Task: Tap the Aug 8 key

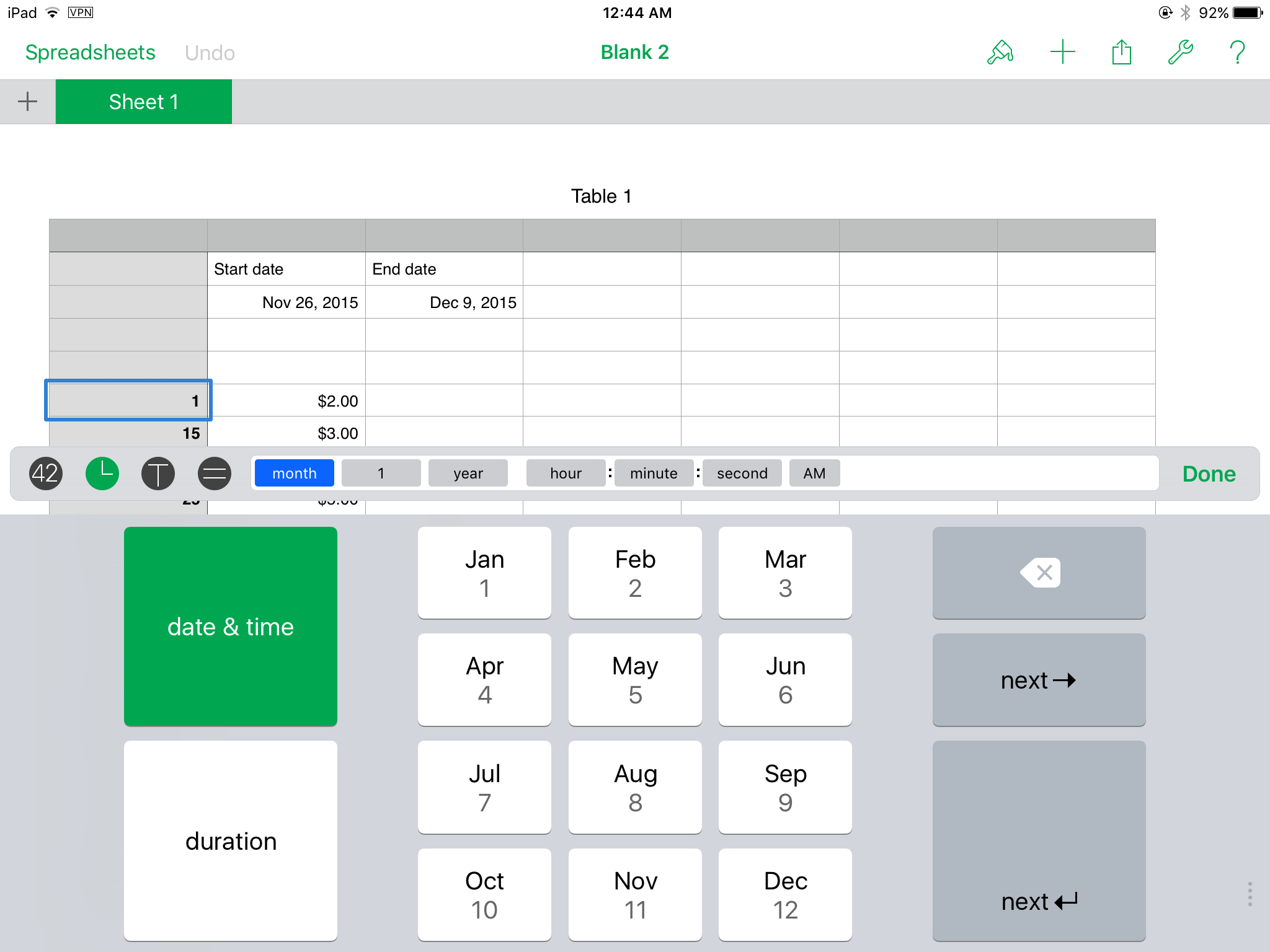Action: coord(635,787)
